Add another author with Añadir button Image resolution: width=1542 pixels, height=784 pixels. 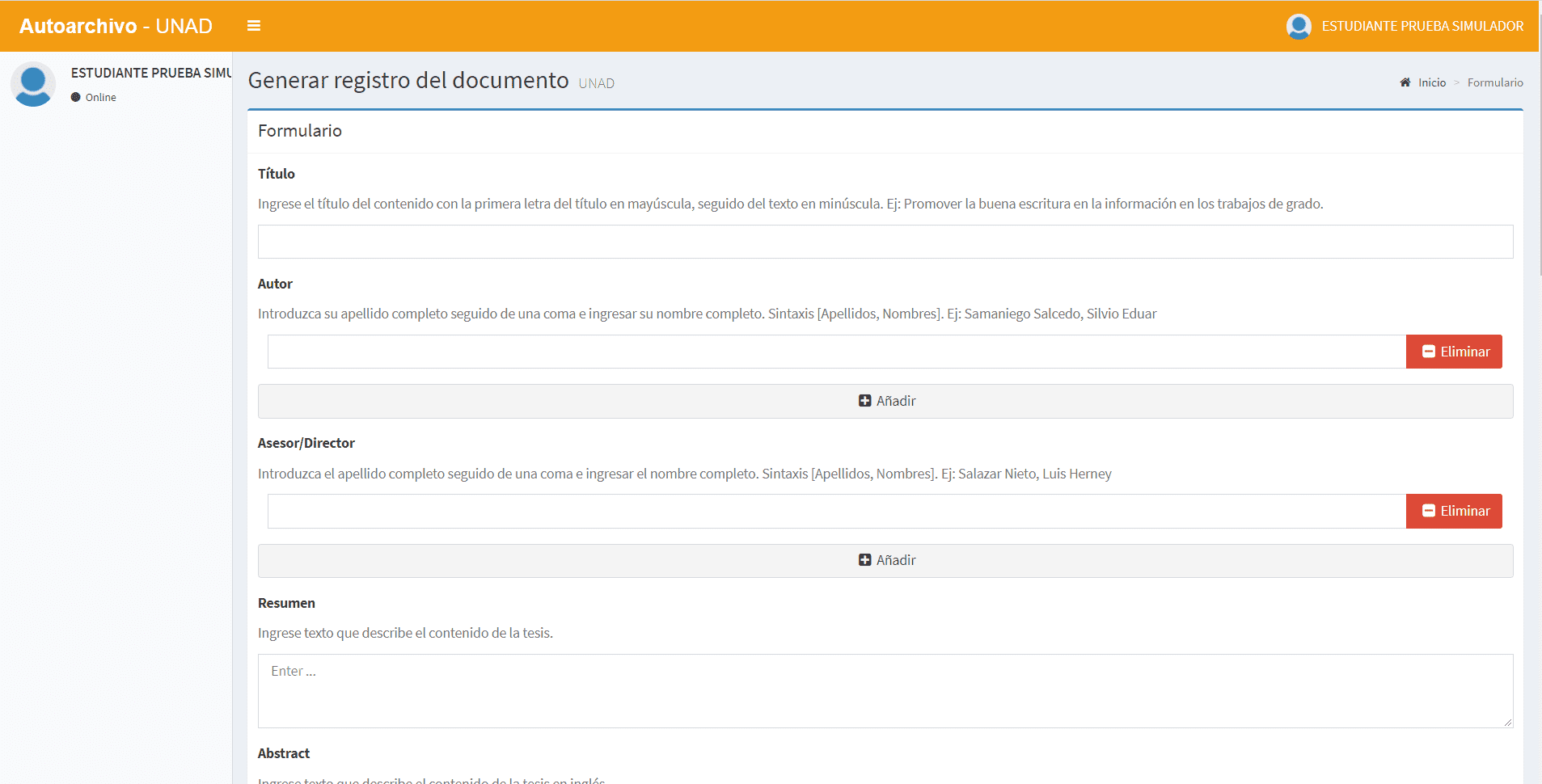[x=885, y=401]
